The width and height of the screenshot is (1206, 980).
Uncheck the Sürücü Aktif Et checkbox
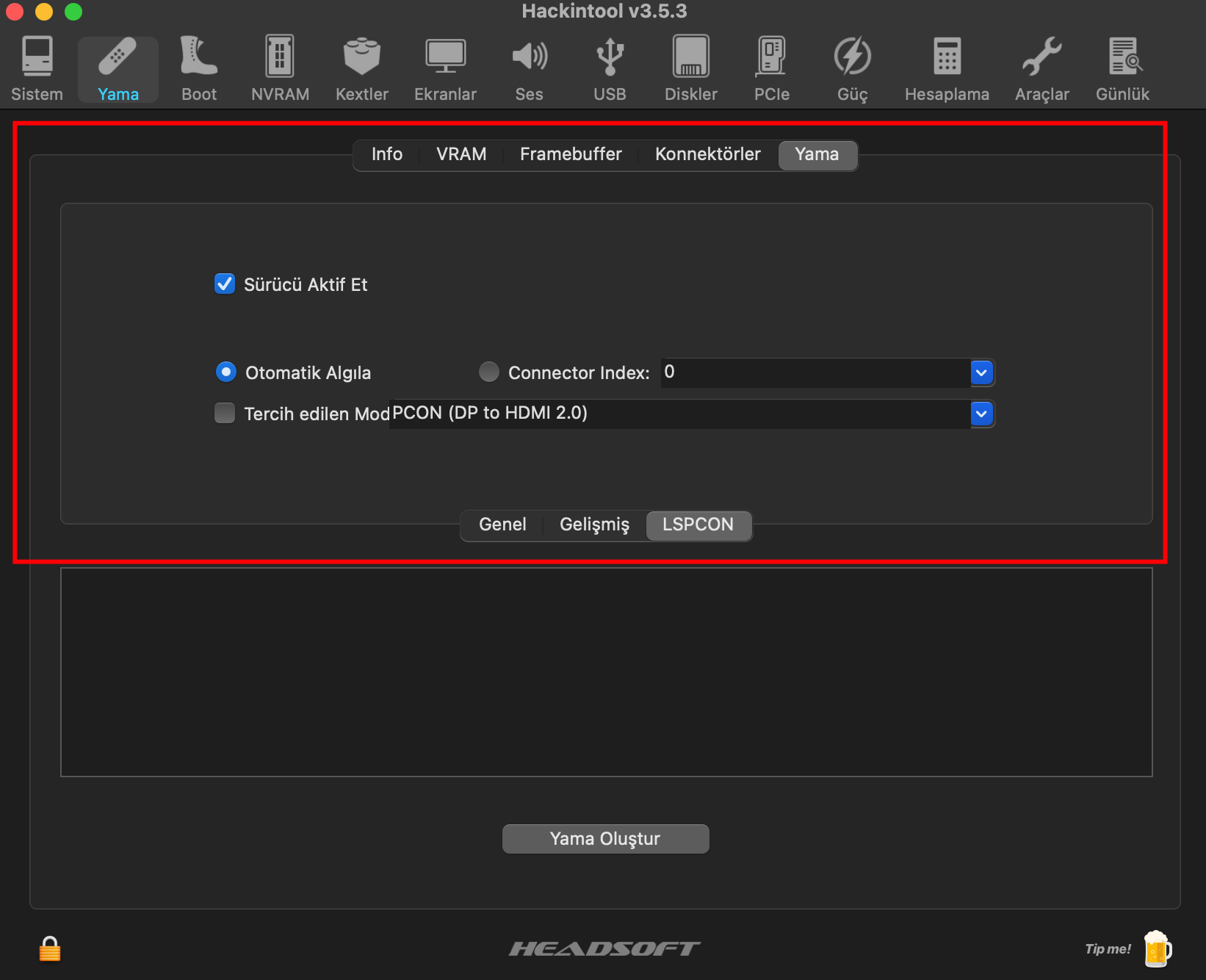[x=225, y=284]
